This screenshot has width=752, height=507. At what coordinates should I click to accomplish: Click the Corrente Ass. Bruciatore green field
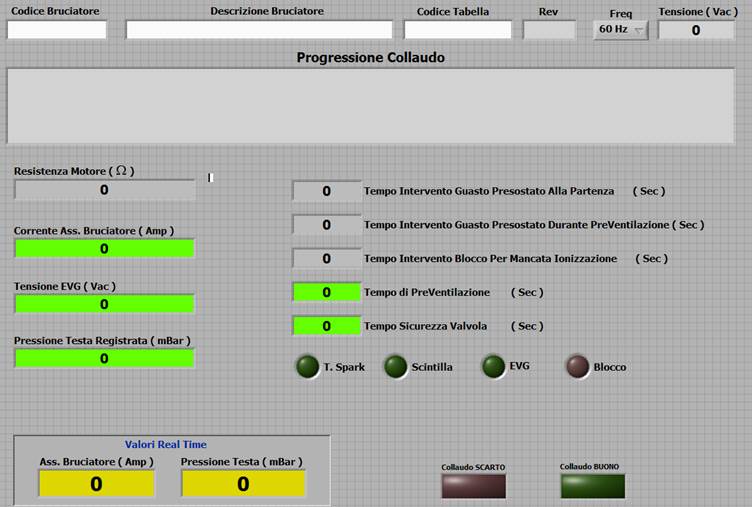[x=104, y=249]
